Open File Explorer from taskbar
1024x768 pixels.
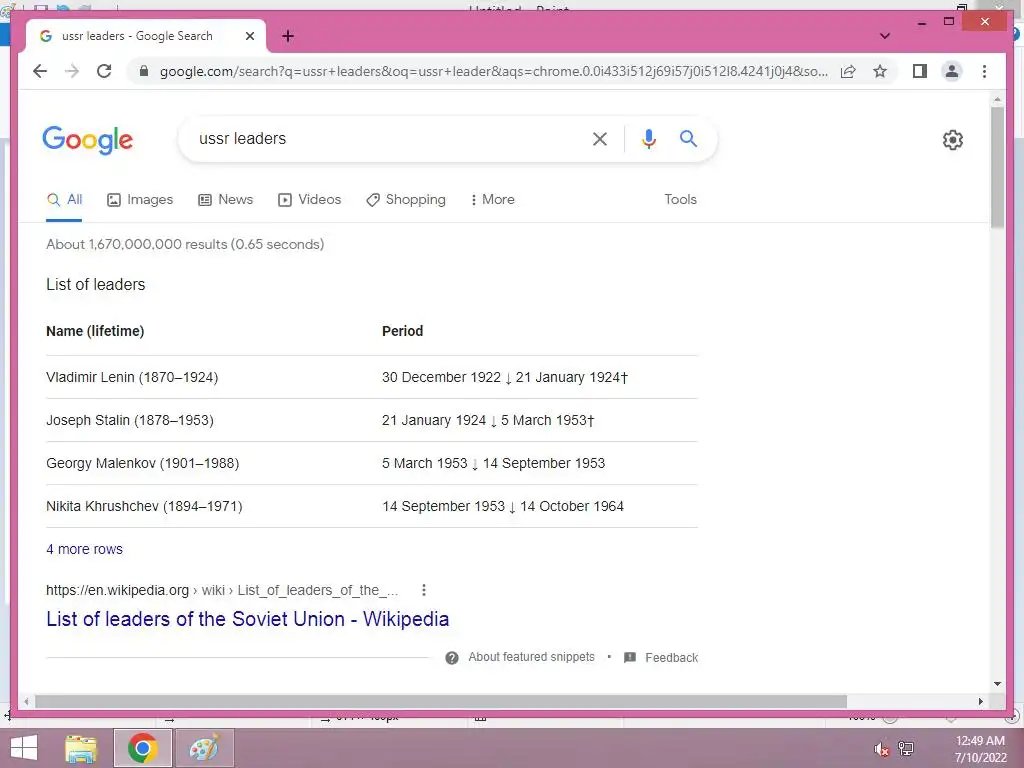(x=81, y=748)
